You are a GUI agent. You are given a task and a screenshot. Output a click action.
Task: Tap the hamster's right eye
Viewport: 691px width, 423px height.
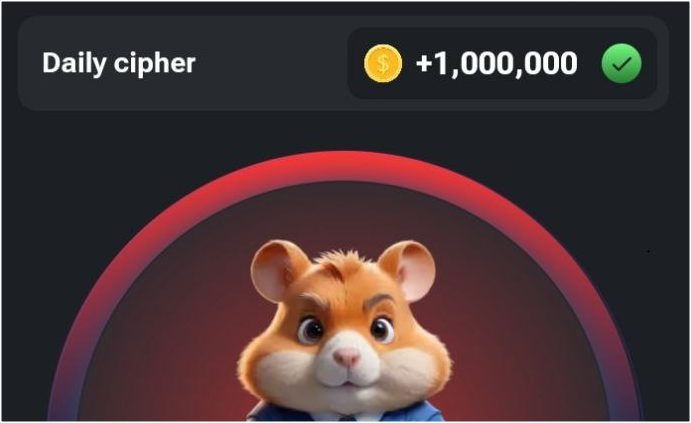(382, 329)
